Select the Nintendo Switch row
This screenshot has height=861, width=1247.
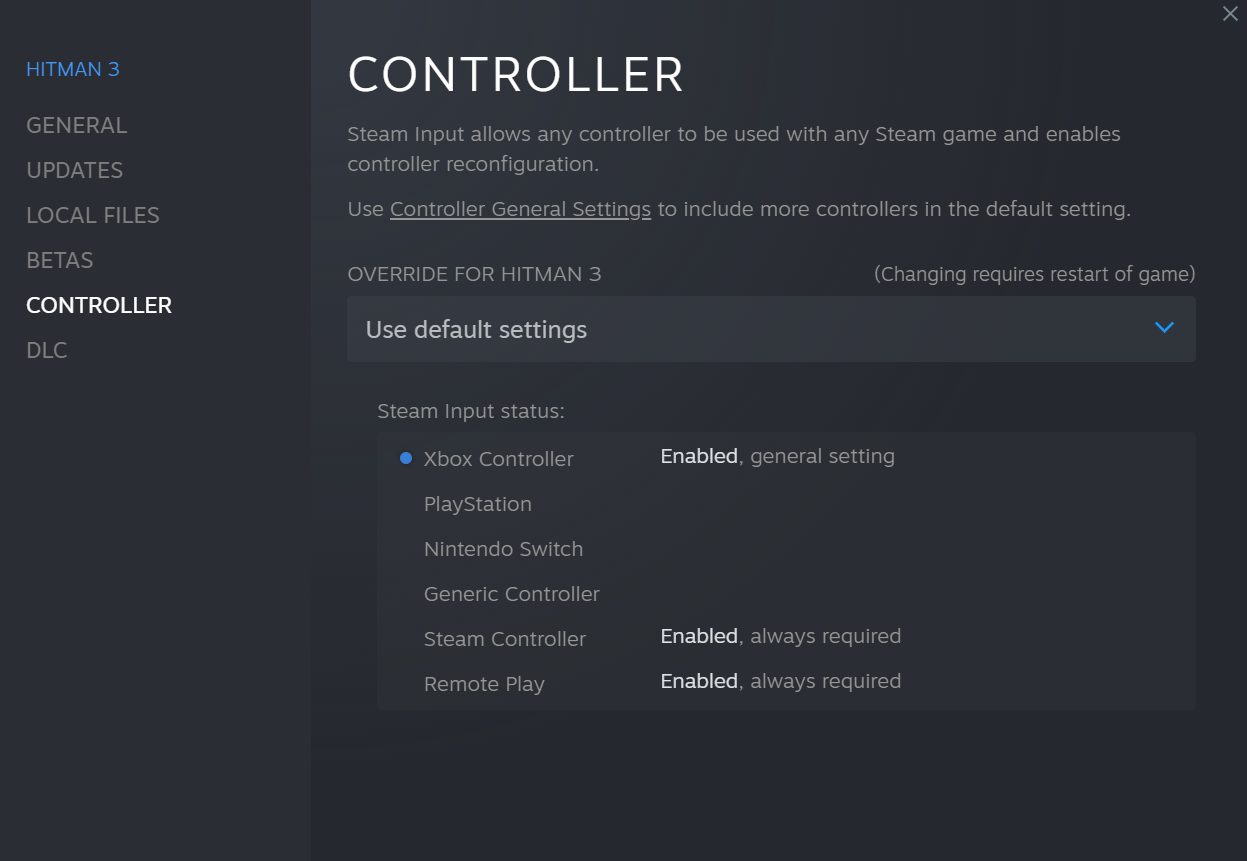[503, 549]
